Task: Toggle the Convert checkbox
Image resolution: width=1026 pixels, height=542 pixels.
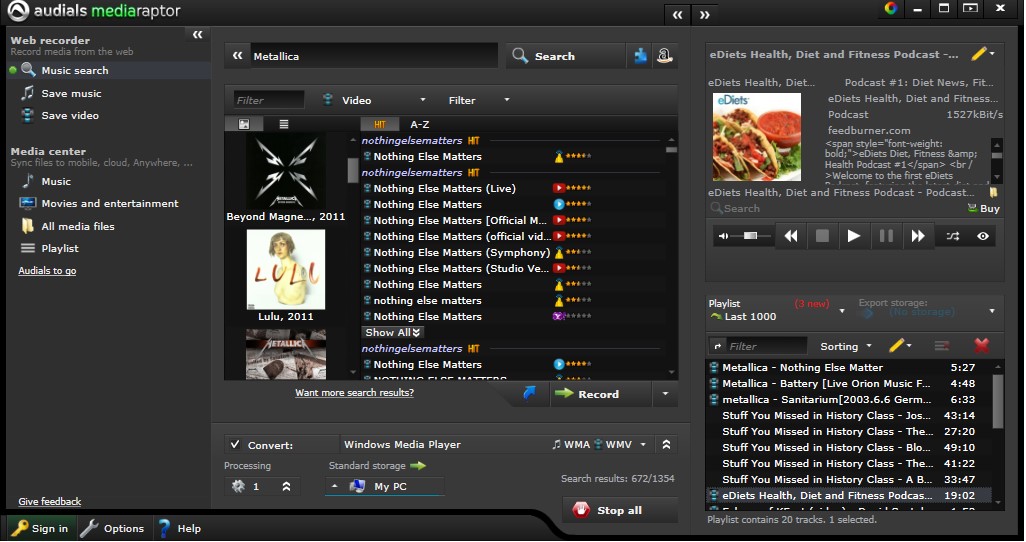Action: [x=235, y=445]
